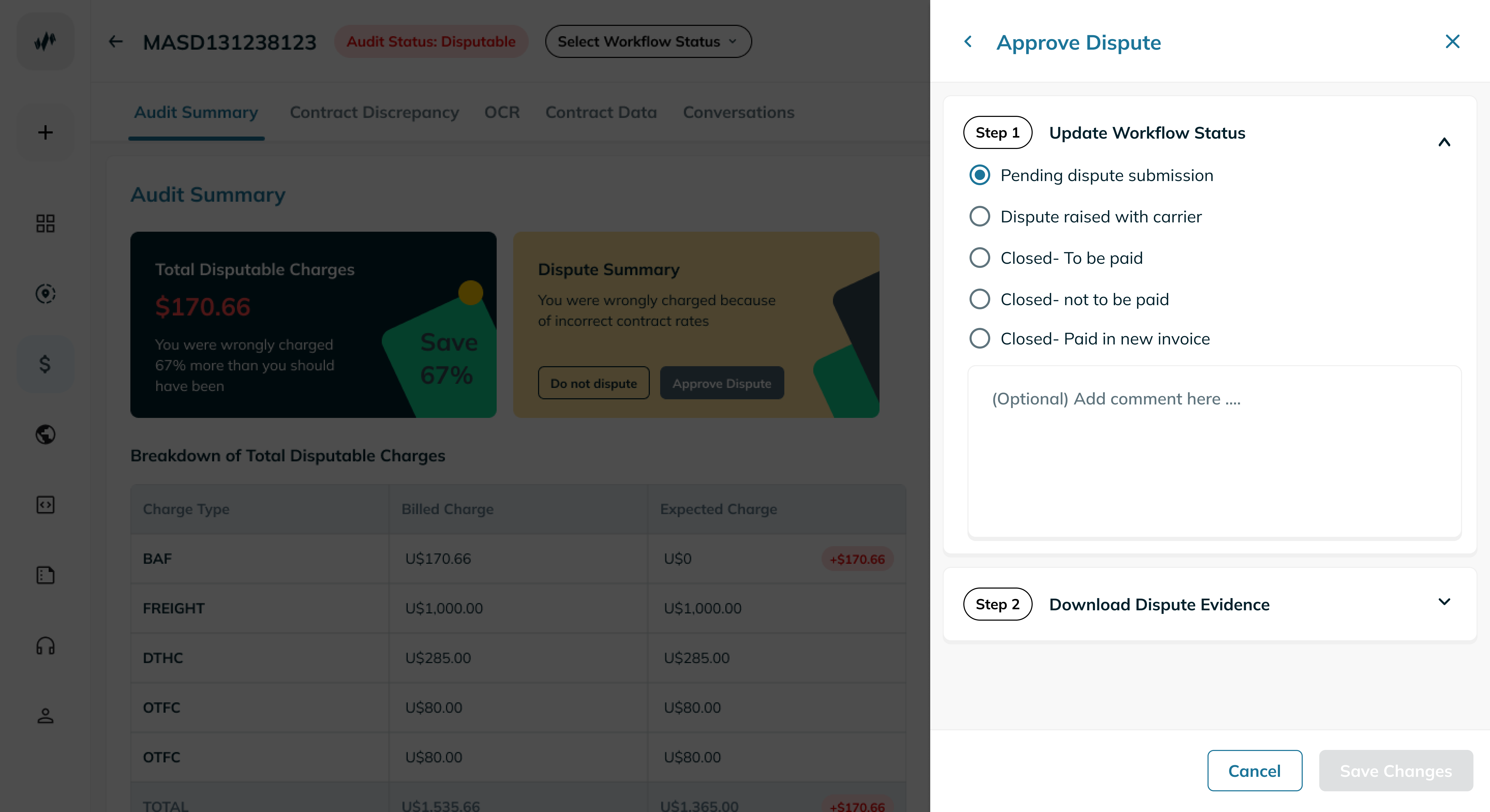Select Pending dispute submission radio
This screenshot has height=812, width=1490.
979,175
